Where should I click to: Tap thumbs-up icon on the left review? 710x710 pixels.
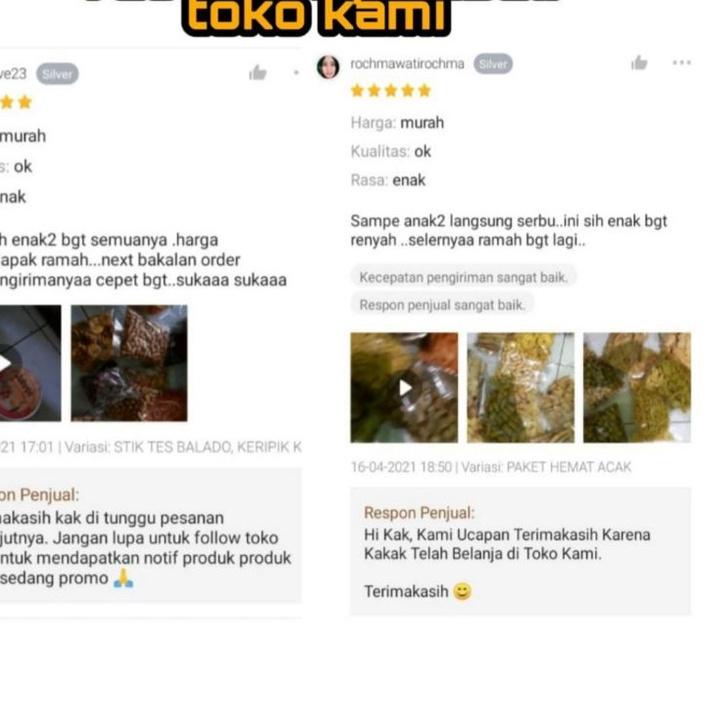pos(258,72)
